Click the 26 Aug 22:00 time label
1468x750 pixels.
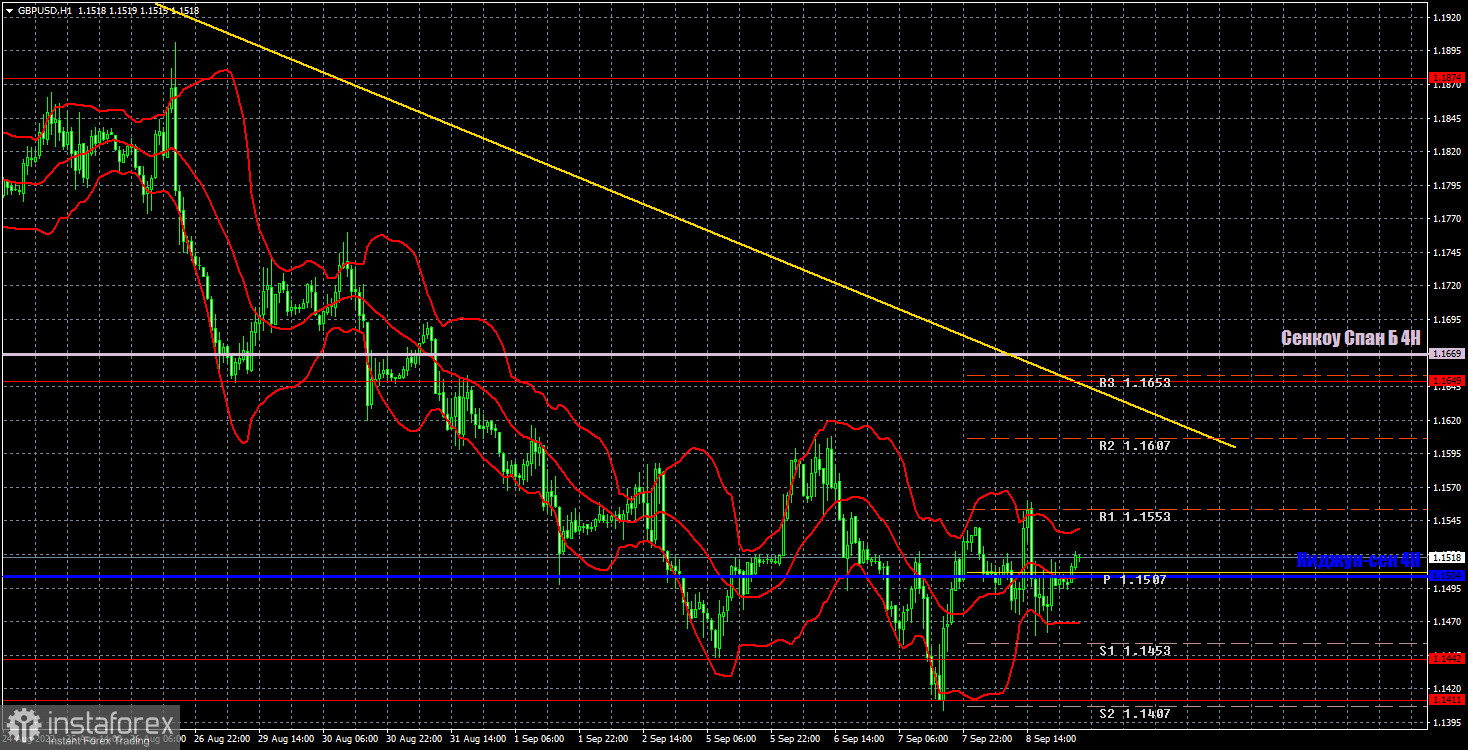click(224, 739)
